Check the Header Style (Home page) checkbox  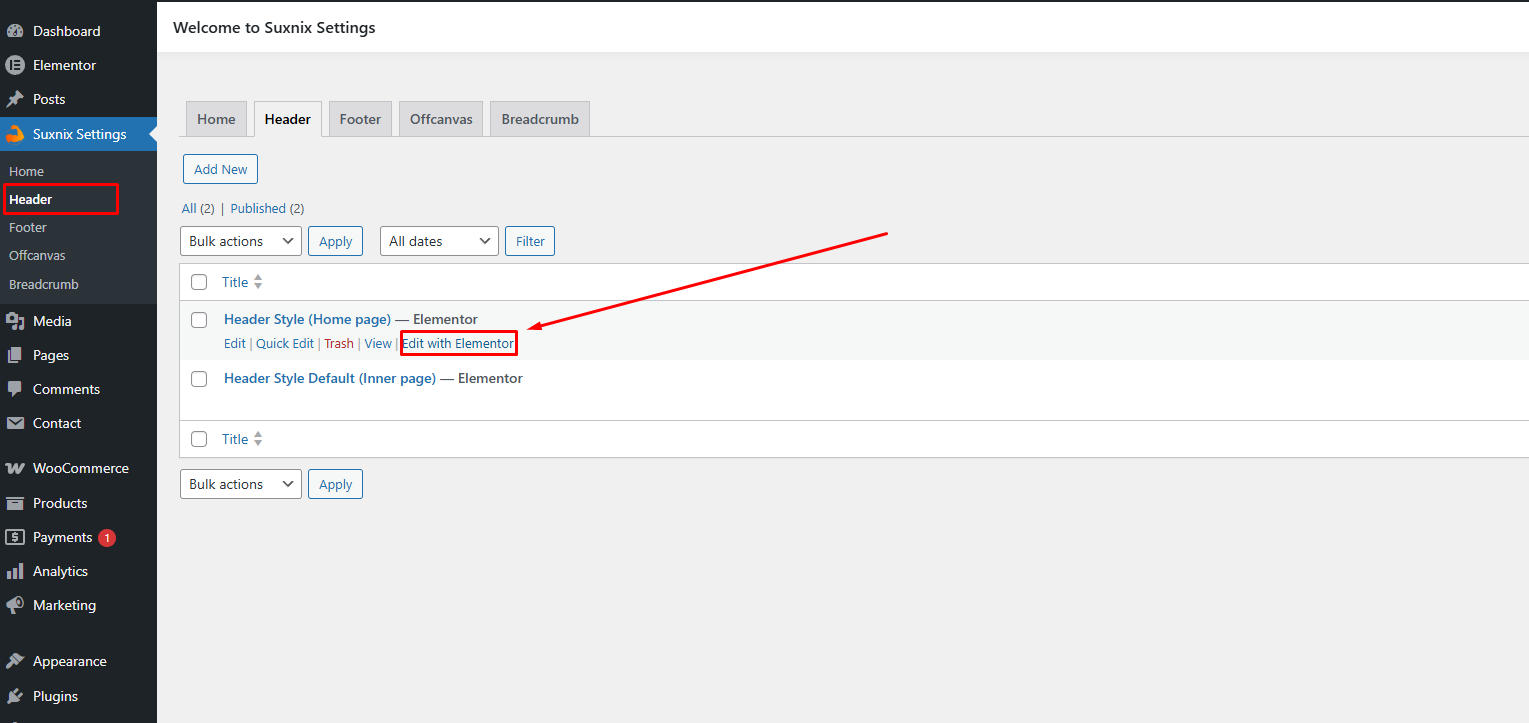199,320
